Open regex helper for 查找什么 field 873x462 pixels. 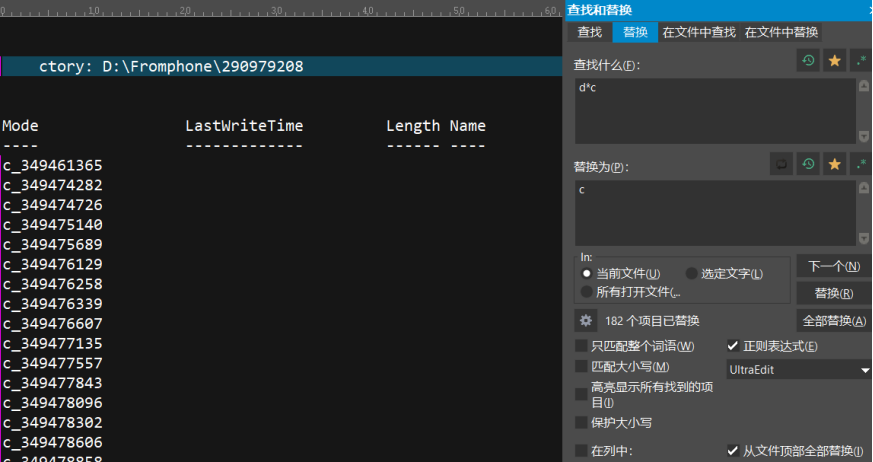[x=861, y=61]
